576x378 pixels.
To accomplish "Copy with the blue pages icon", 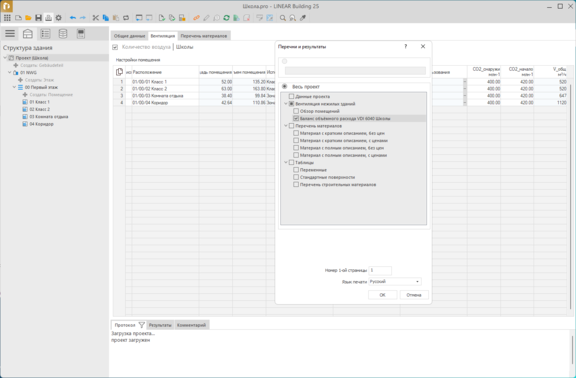I will pos(106,18).
